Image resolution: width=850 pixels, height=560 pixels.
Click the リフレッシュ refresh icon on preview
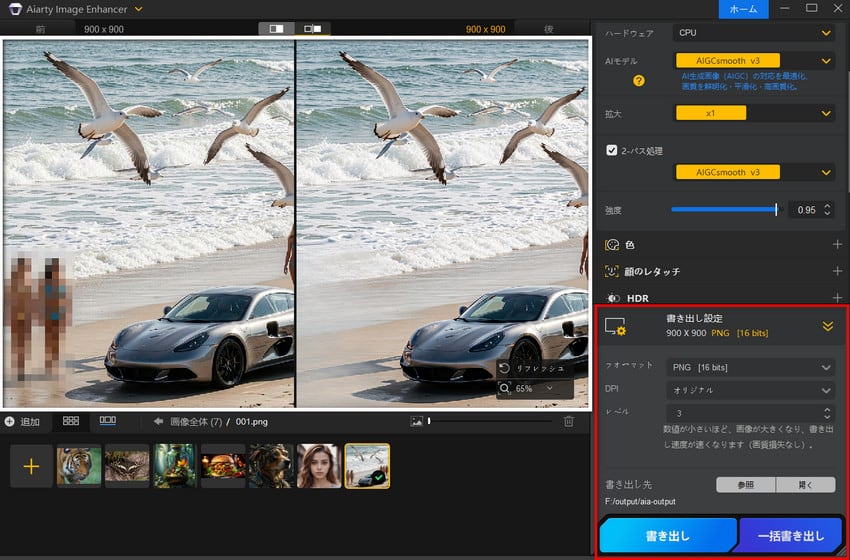(x=505, y=368)
